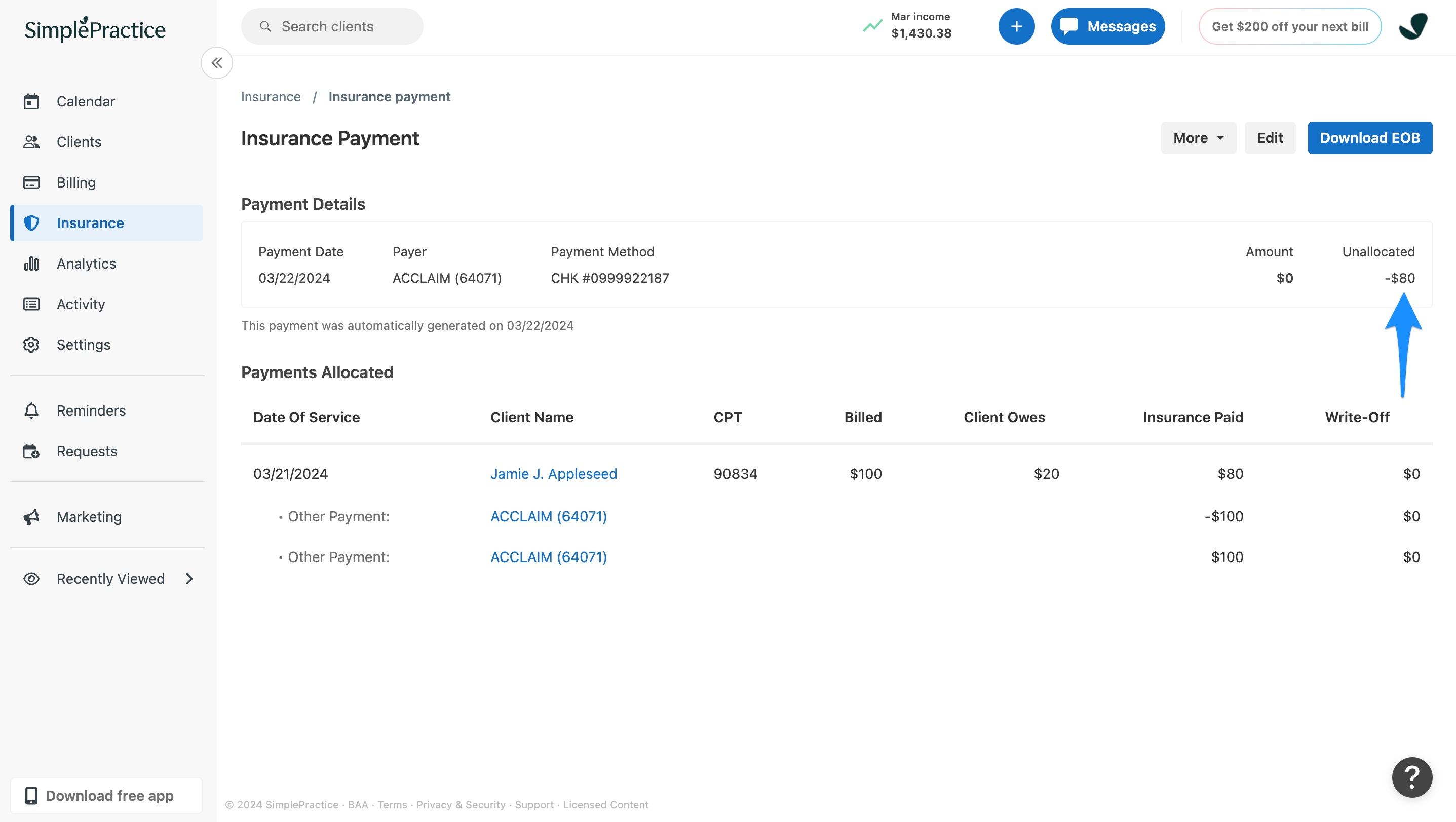Image resolution: width=1456 pixels, height=822 pixels.
Task: Open Billing in the sidebar
Action: 106,182
